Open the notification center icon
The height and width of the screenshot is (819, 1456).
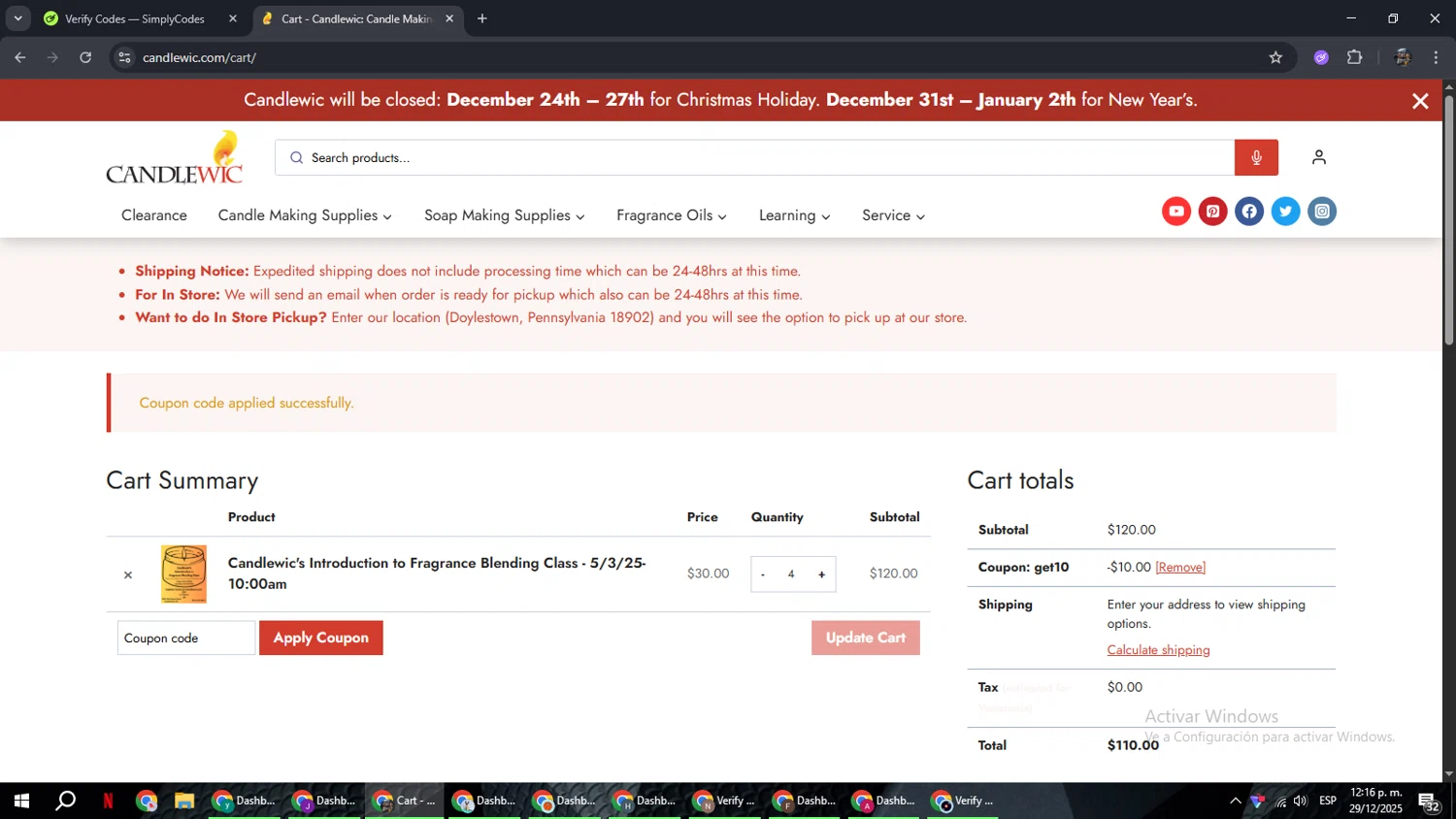click(x=1429, y=802)
